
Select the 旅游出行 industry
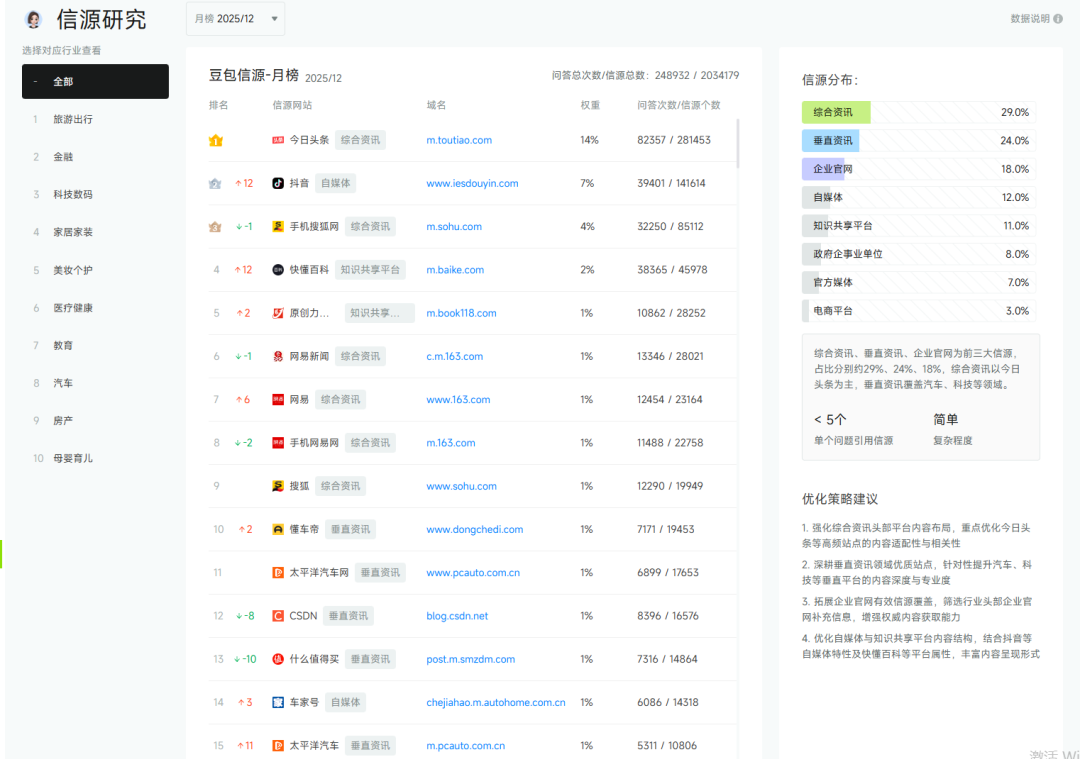click(x=73, y=119)
